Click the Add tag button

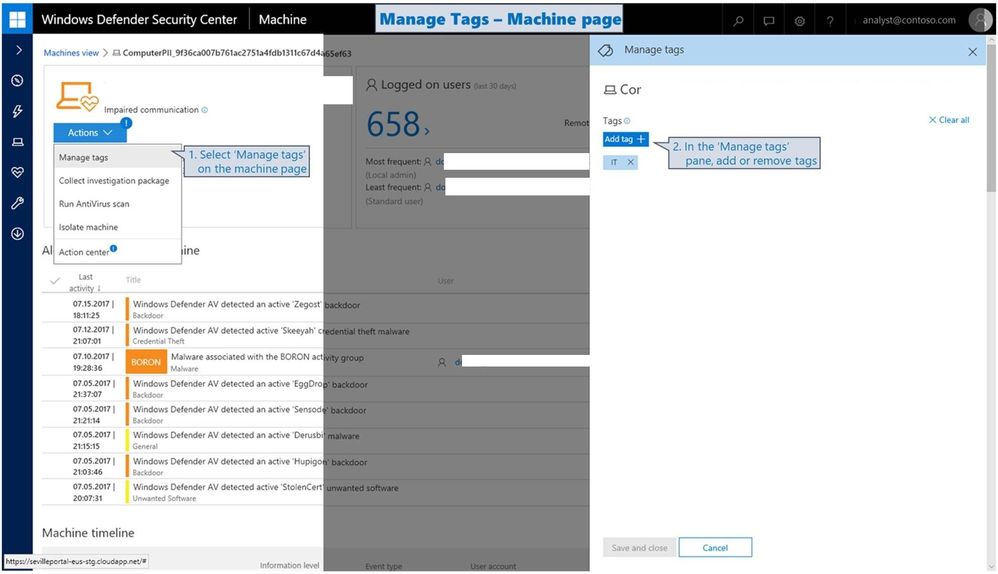tap(626, 139)
